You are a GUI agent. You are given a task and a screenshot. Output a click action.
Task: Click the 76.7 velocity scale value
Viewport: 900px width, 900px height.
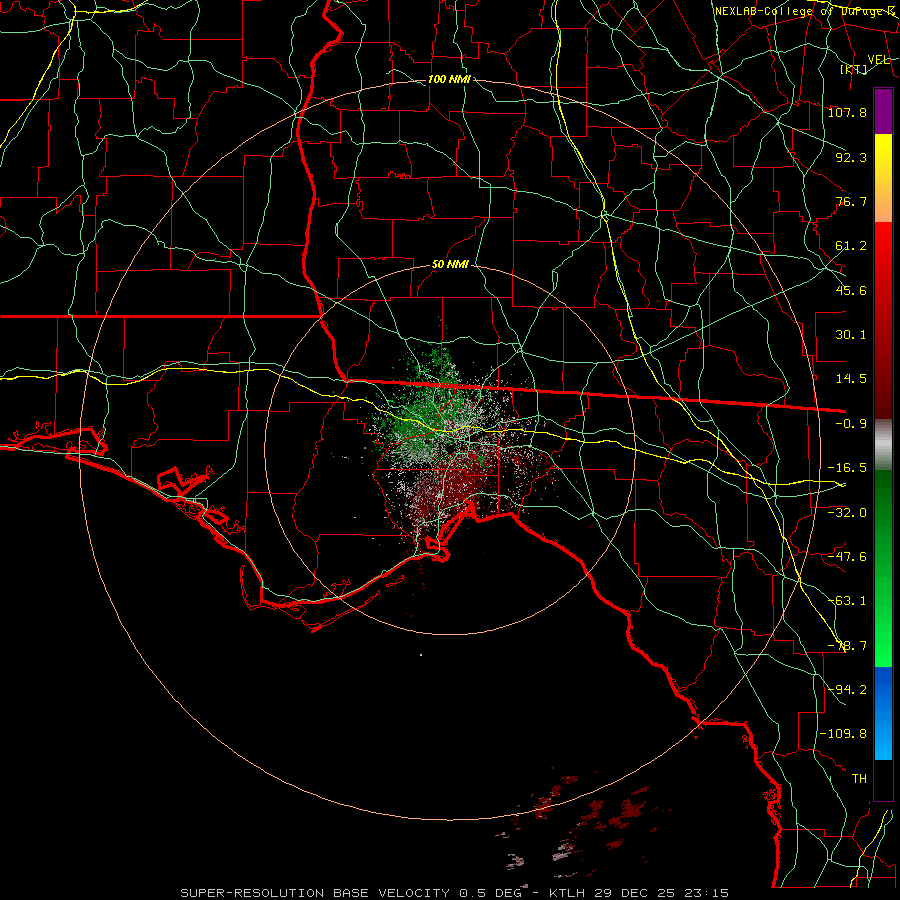pyautogui.click(x=851, y=201)
